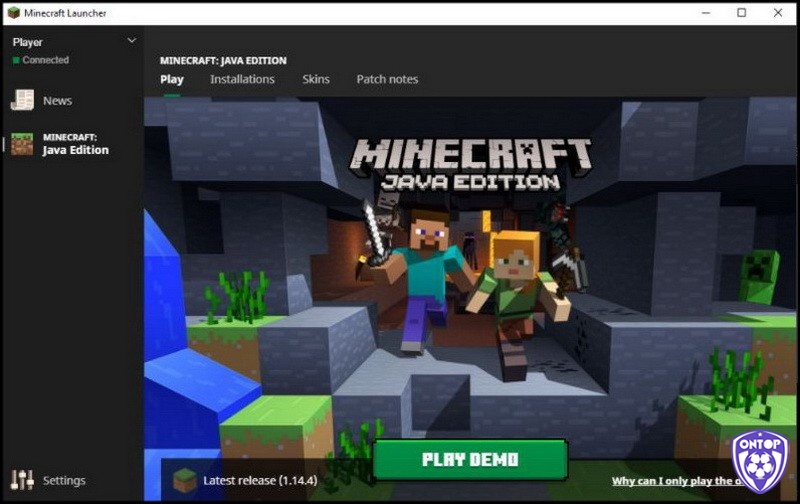Click the Player account name

[x=28, y=42]
